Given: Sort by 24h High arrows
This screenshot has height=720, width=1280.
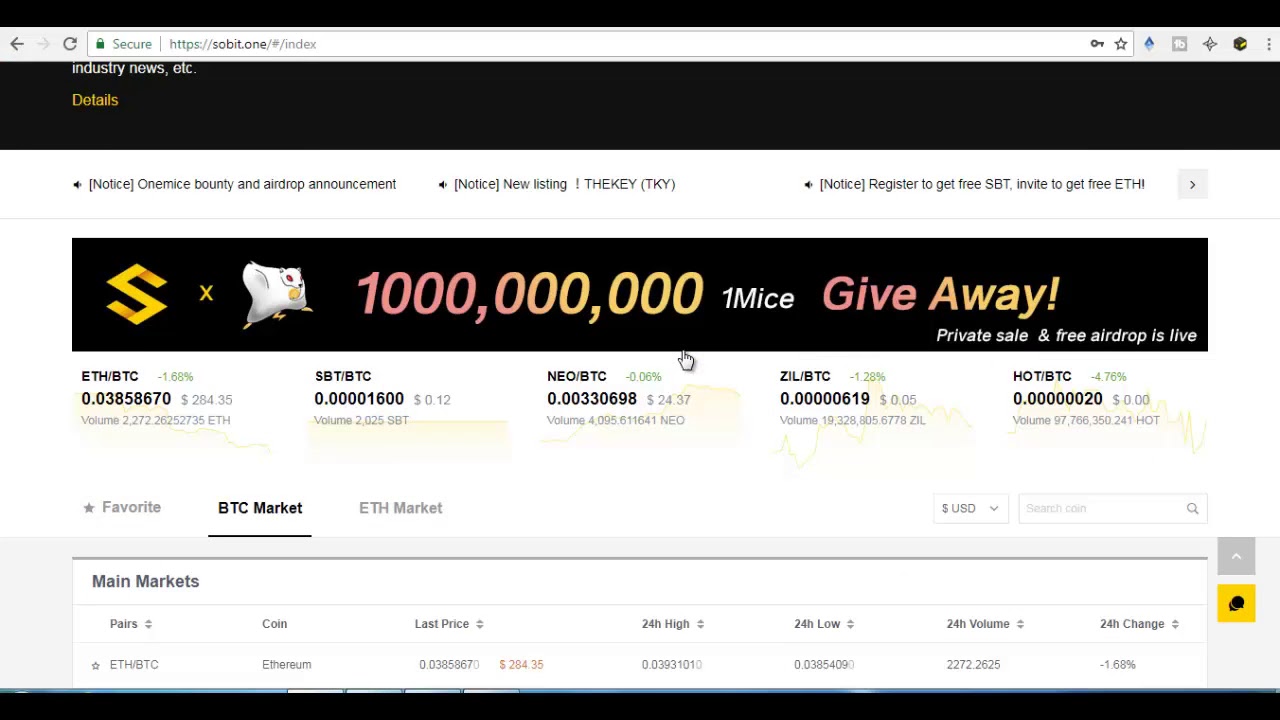Looking at the screenshot, I should (x=700, y=624).
